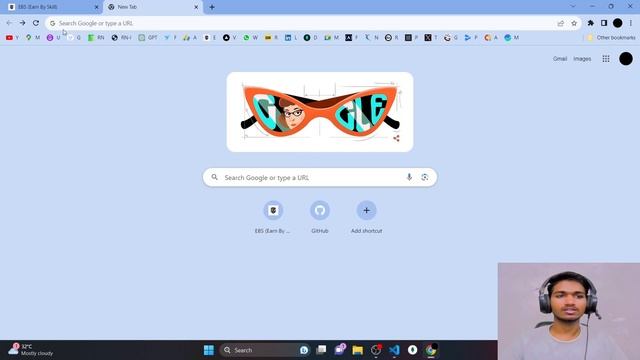Open the Chrome three-dot menu
The image size is (640, 360).
click(631, 23)
